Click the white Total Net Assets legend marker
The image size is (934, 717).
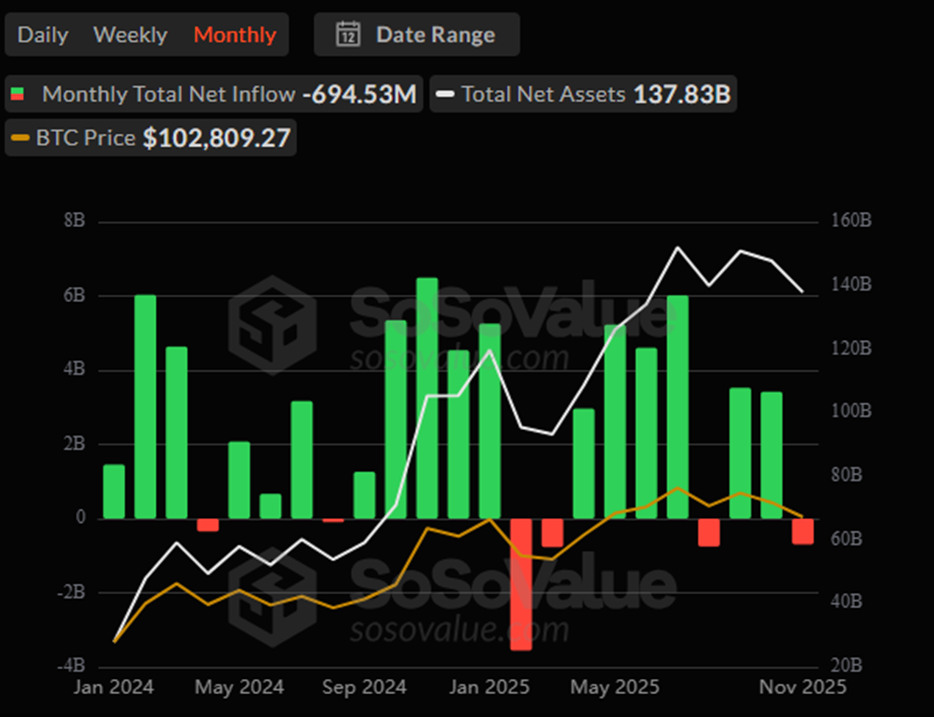[x=445, y=95]
